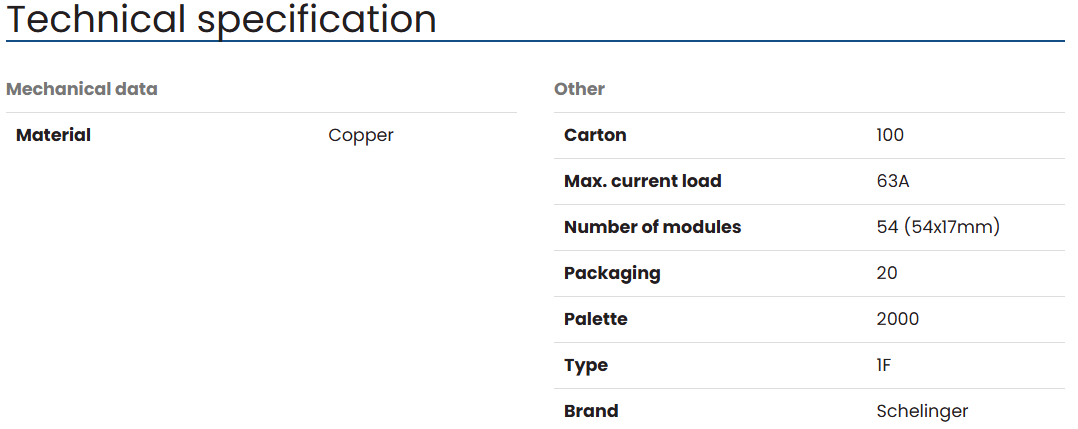This screenshot has height=429, width=1078.
Task: Select the 54 (54x17mm) modules value
Action: click(x=938, y=227)
